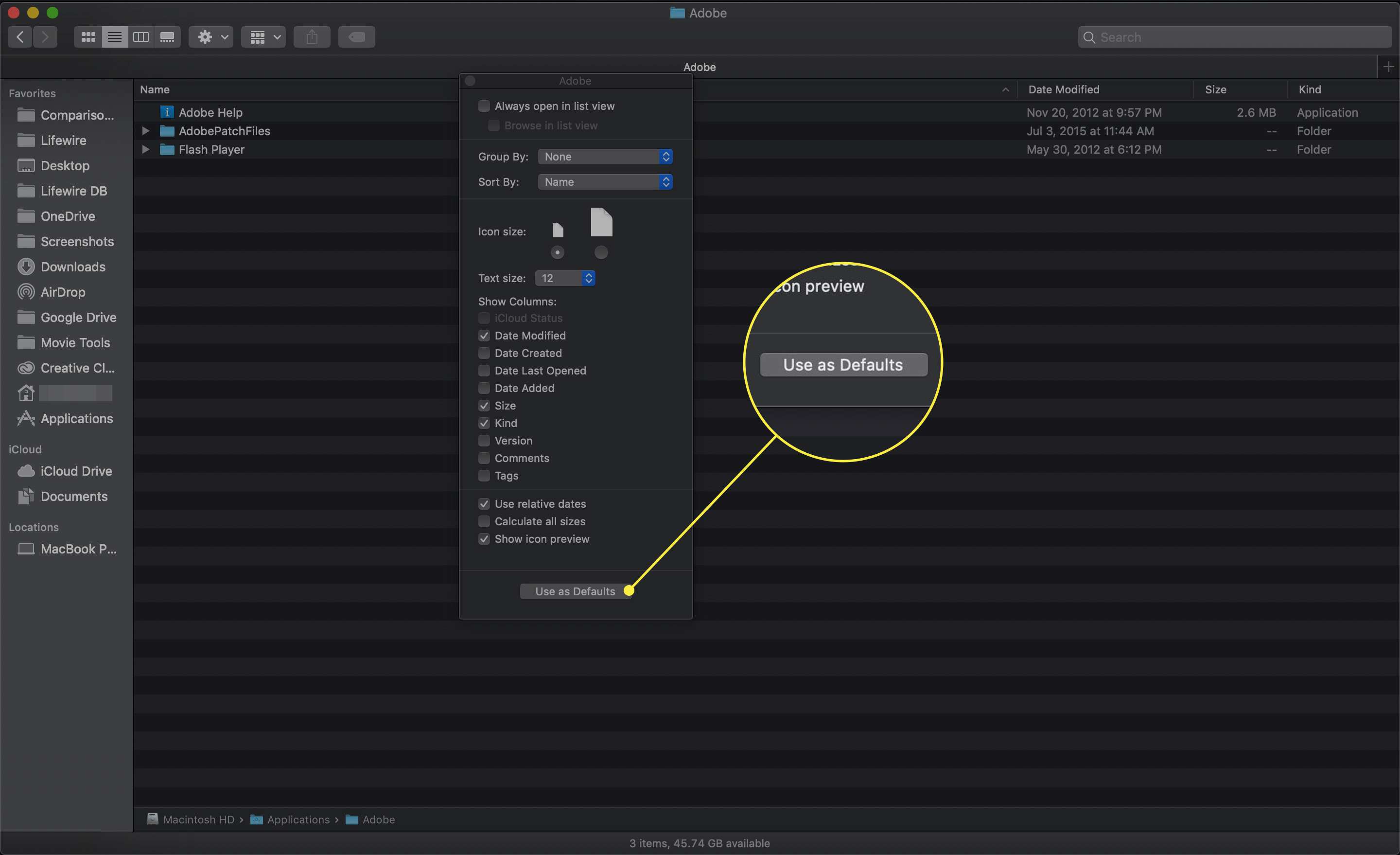Viewport: 1400px width, 855px height.
Task: Click the Flash Player folder
Action: click(x=211, y=148)
